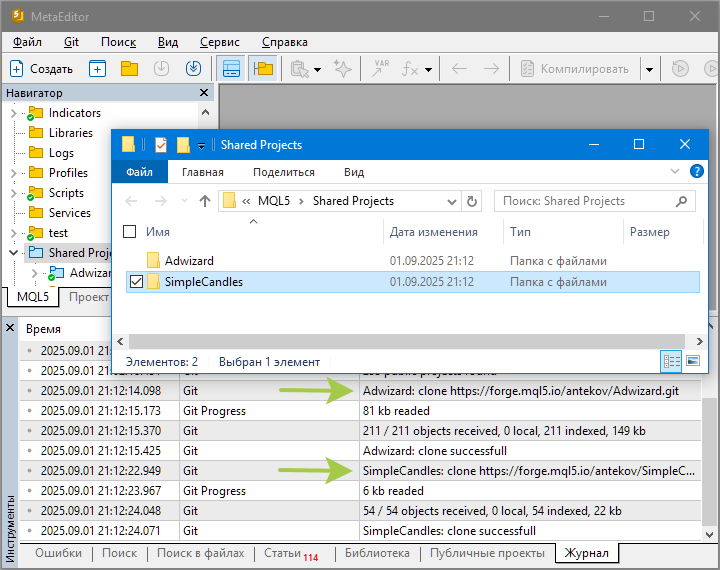Image resolution: width=720 pixels, height=570 pixels.
Task: Expand the Explorer ribbon chevron
Action: pyautogui.click(x=675, y=171)
